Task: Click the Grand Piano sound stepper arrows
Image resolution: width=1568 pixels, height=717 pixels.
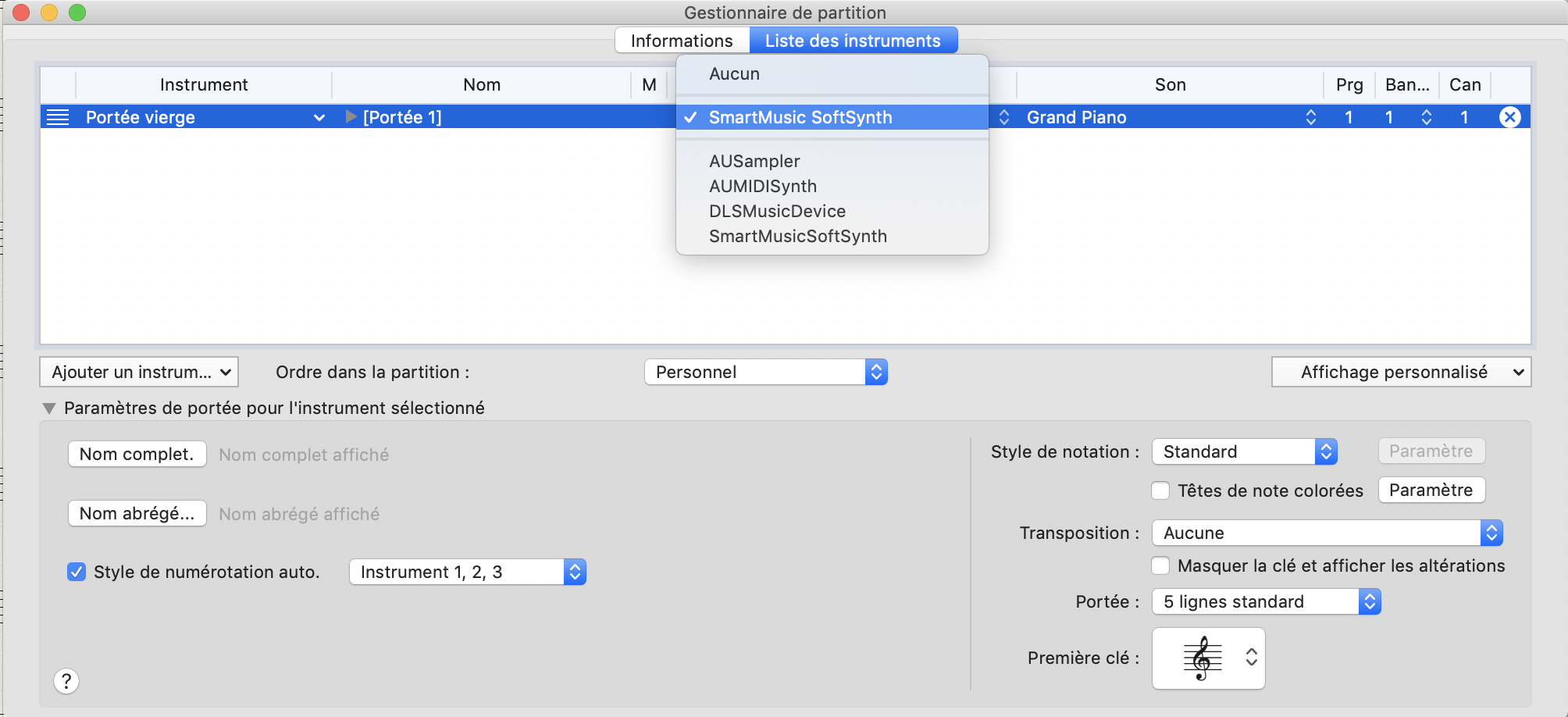Action: point(1310,117)
